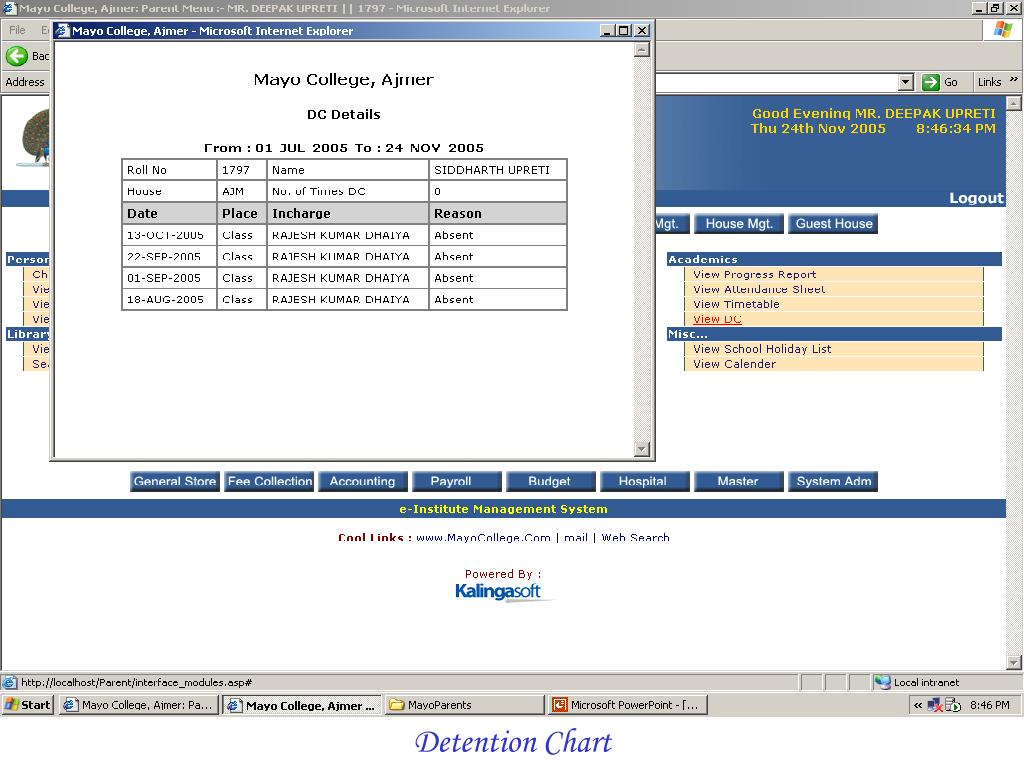Expand the Links toolbar chevron
This screenshot has width=1024, height=768.
pyautogui.click(x=1012, y=81)
